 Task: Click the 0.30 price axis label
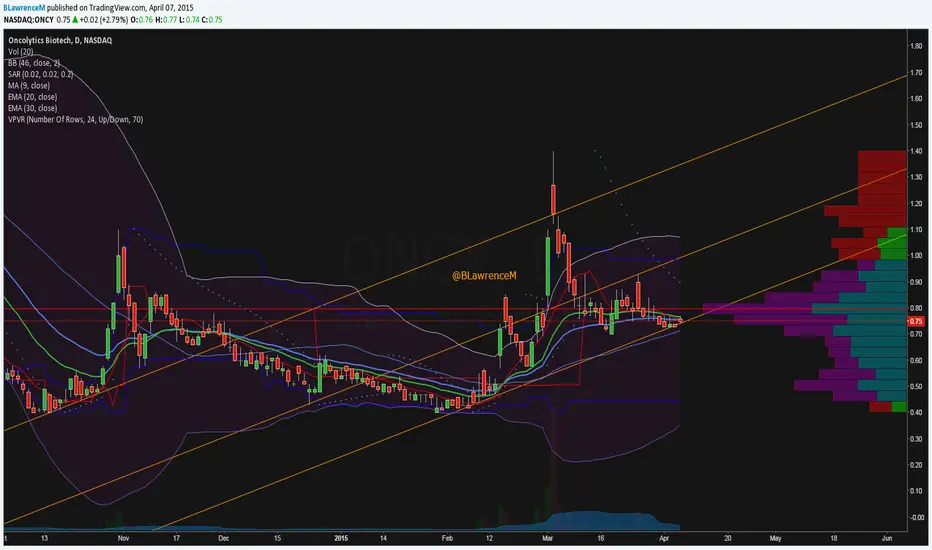[916, 439]
